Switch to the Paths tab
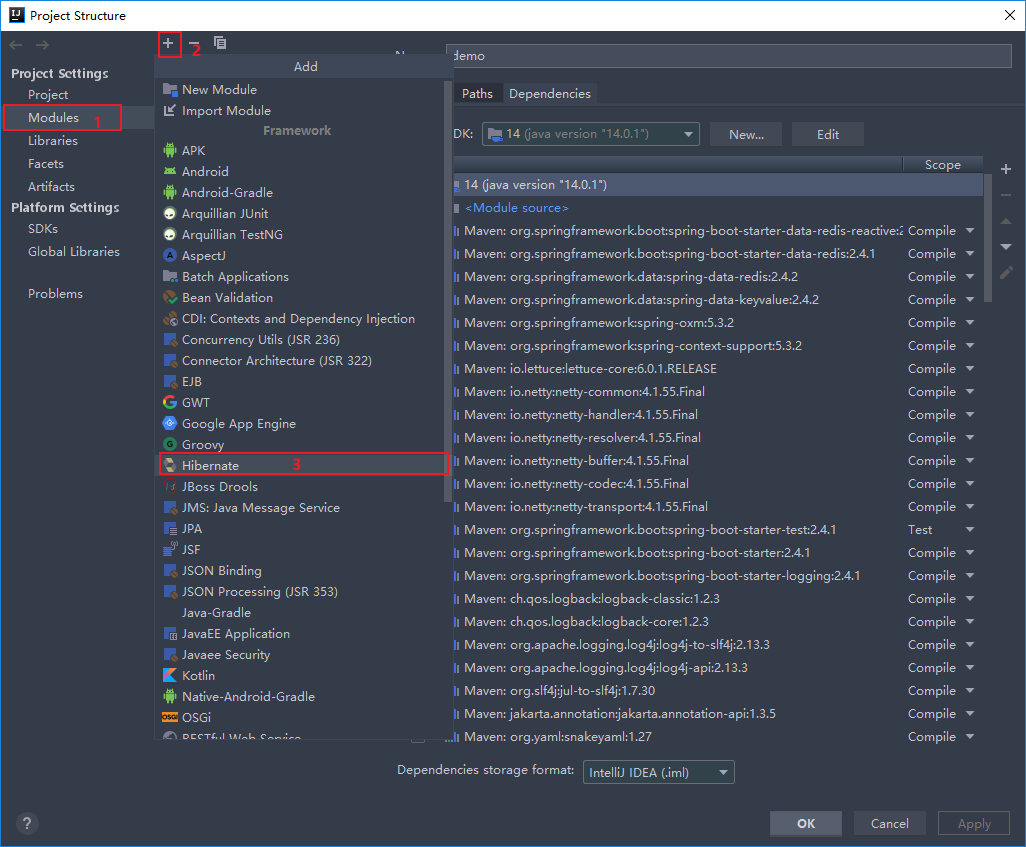Screen dimensions: 1026x847 477,94
